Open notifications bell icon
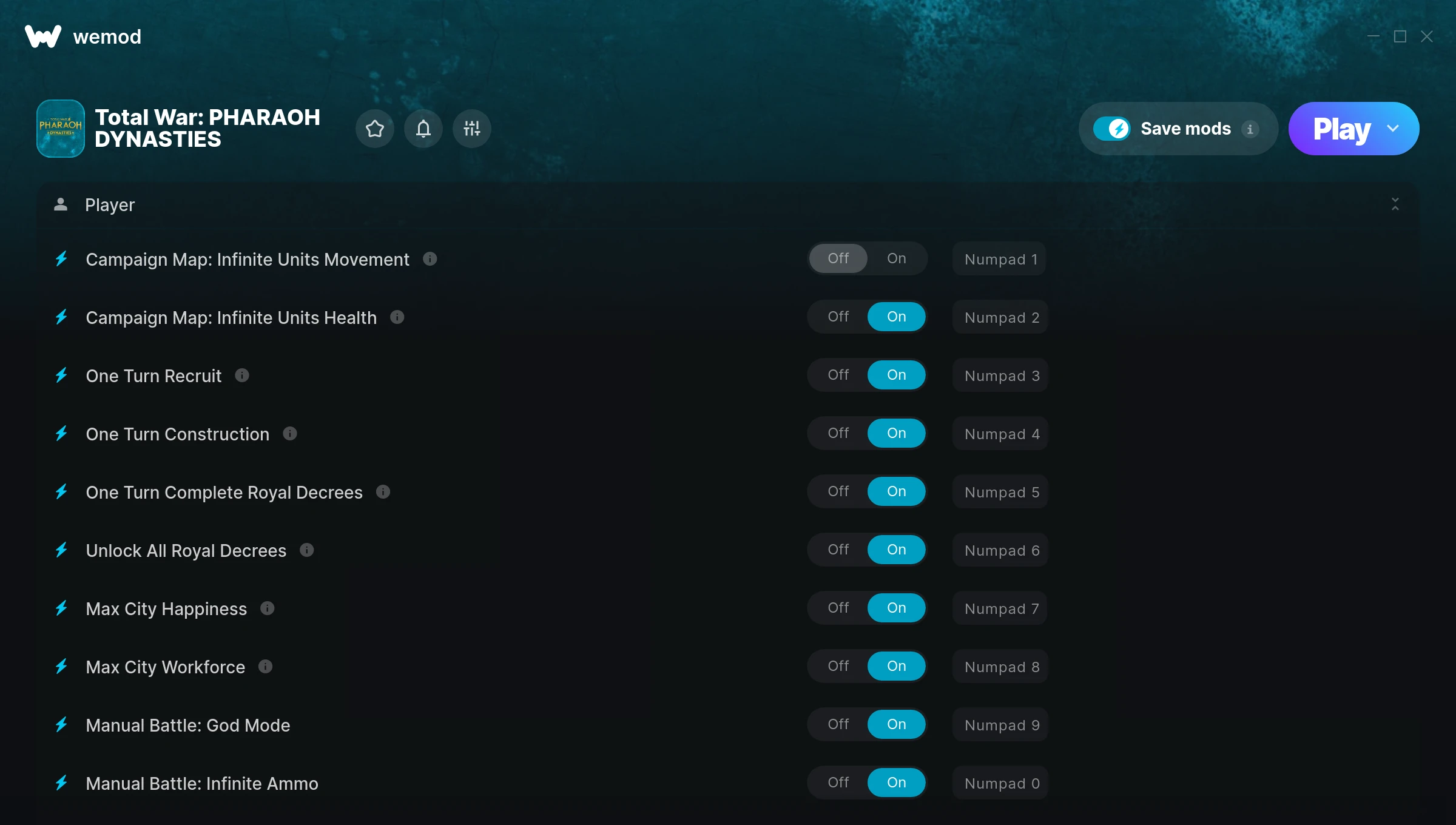 click(423, 129)
